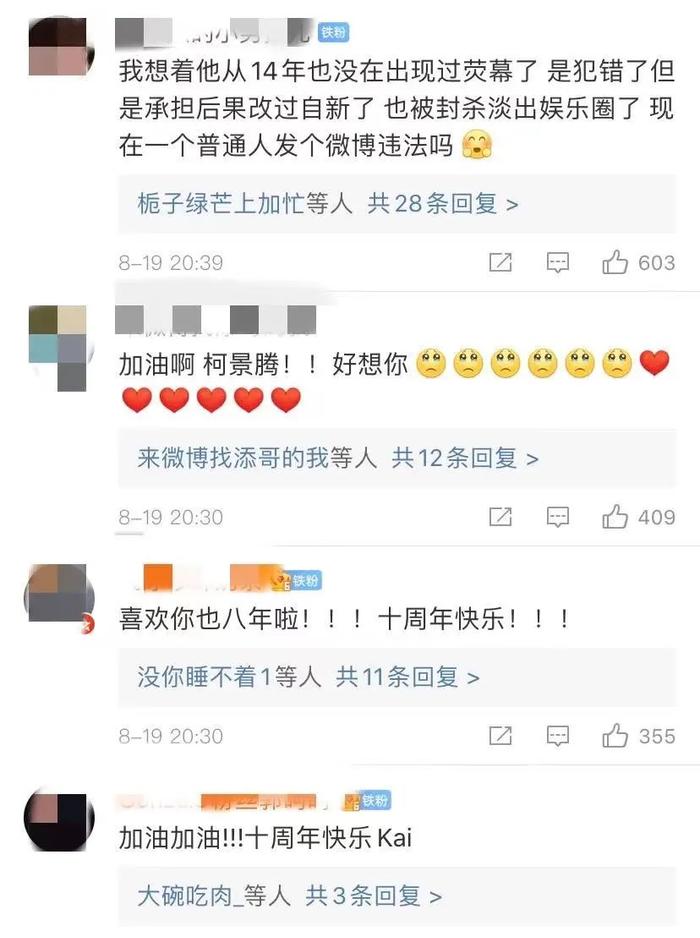Open first commenter's avatar
The image size is (700, 938).
click(x=59, y=47)
